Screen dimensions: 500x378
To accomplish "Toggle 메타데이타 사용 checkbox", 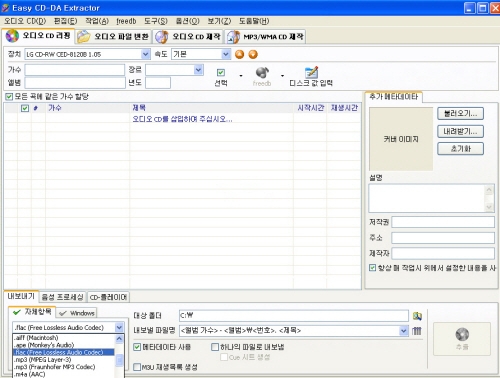I will [137, 347].
